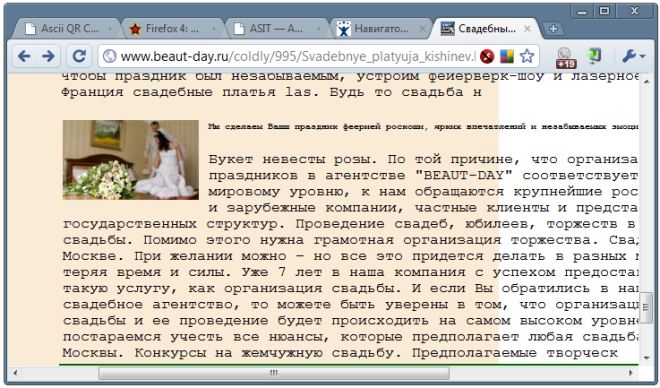Go back with the browser back arrow
Screen dimensions: 660x388
coord(24,56)
